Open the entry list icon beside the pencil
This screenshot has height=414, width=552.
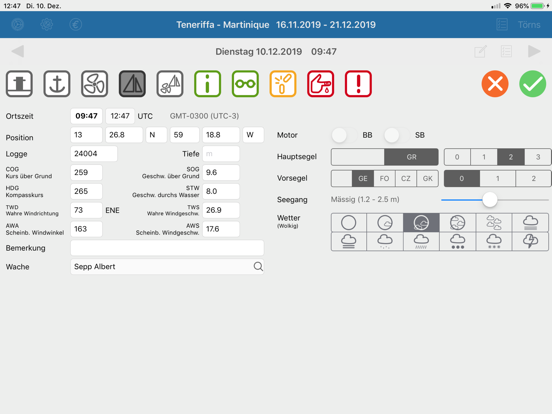506,51
